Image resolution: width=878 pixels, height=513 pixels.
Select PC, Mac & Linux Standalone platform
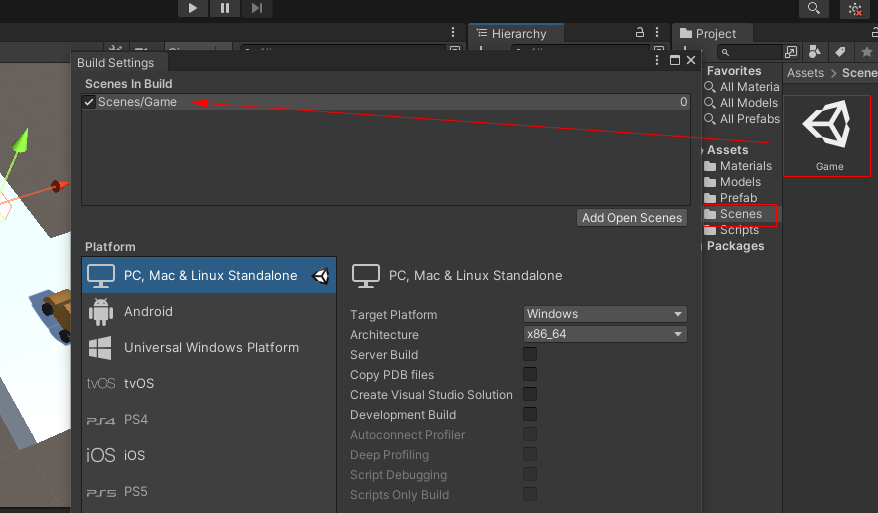[x=209, y=275]
